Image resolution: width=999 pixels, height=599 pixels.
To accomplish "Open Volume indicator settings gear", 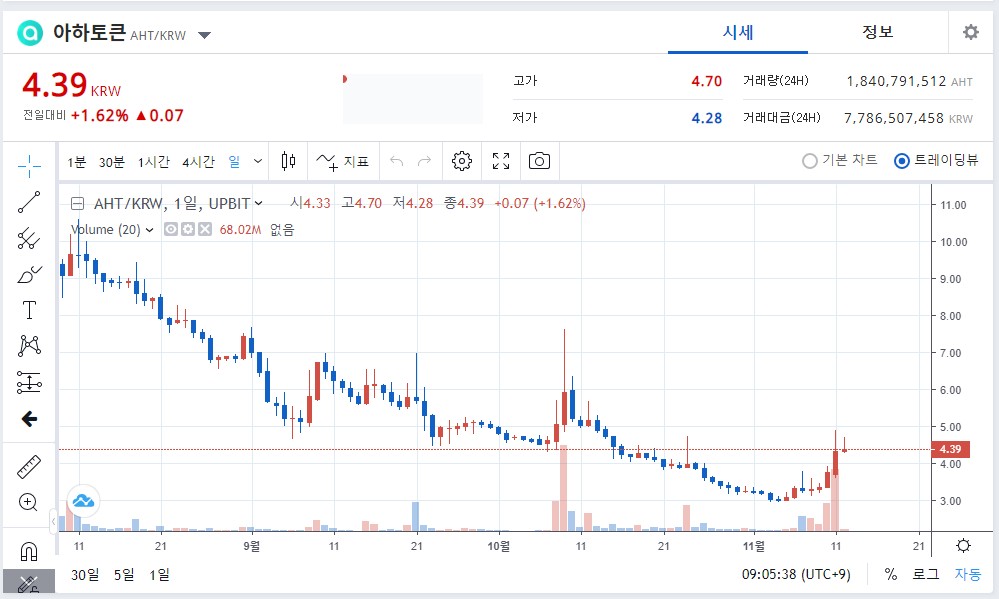I will [187, 229].
